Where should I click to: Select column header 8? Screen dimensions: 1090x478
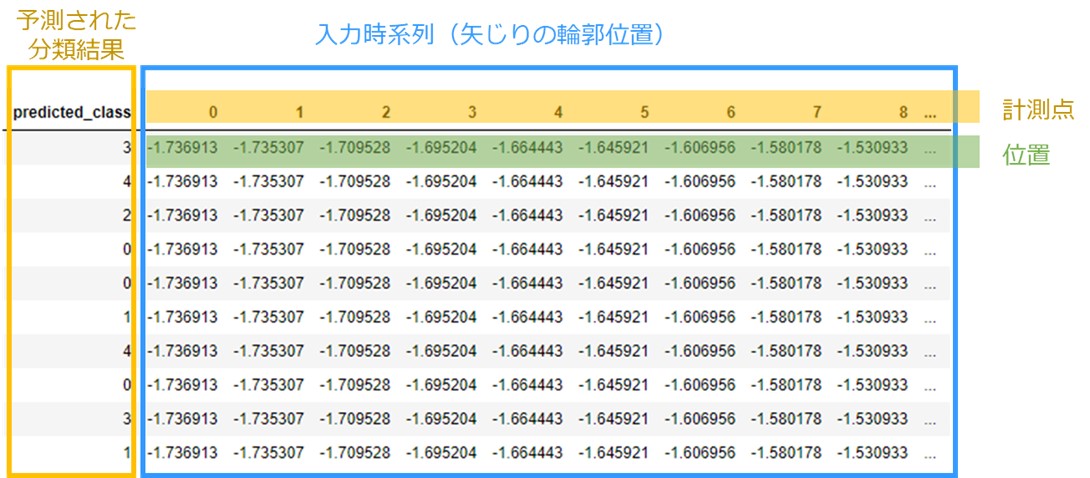pos(903,113)
